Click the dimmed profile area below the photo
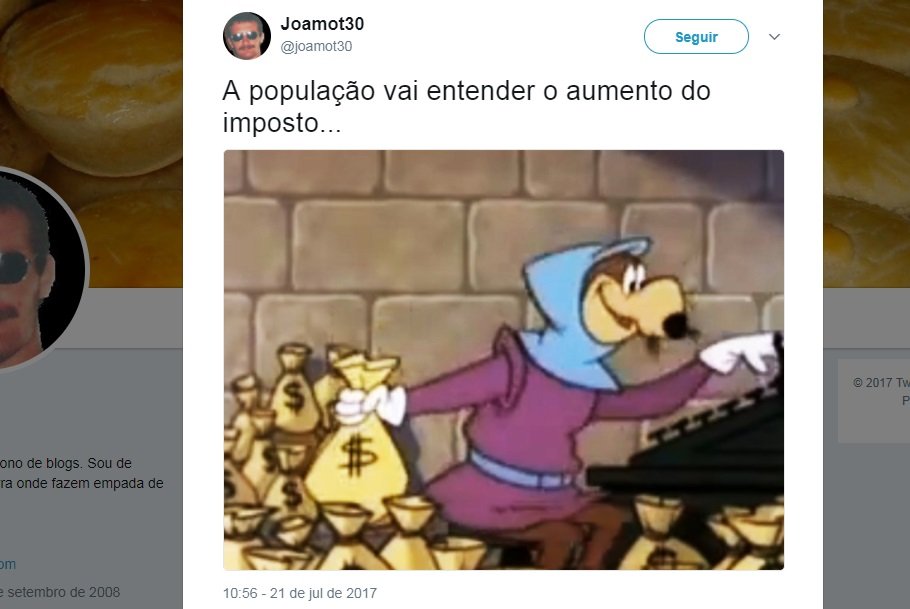The width and height of the screenshot is (910, 609). coord(91,406)
